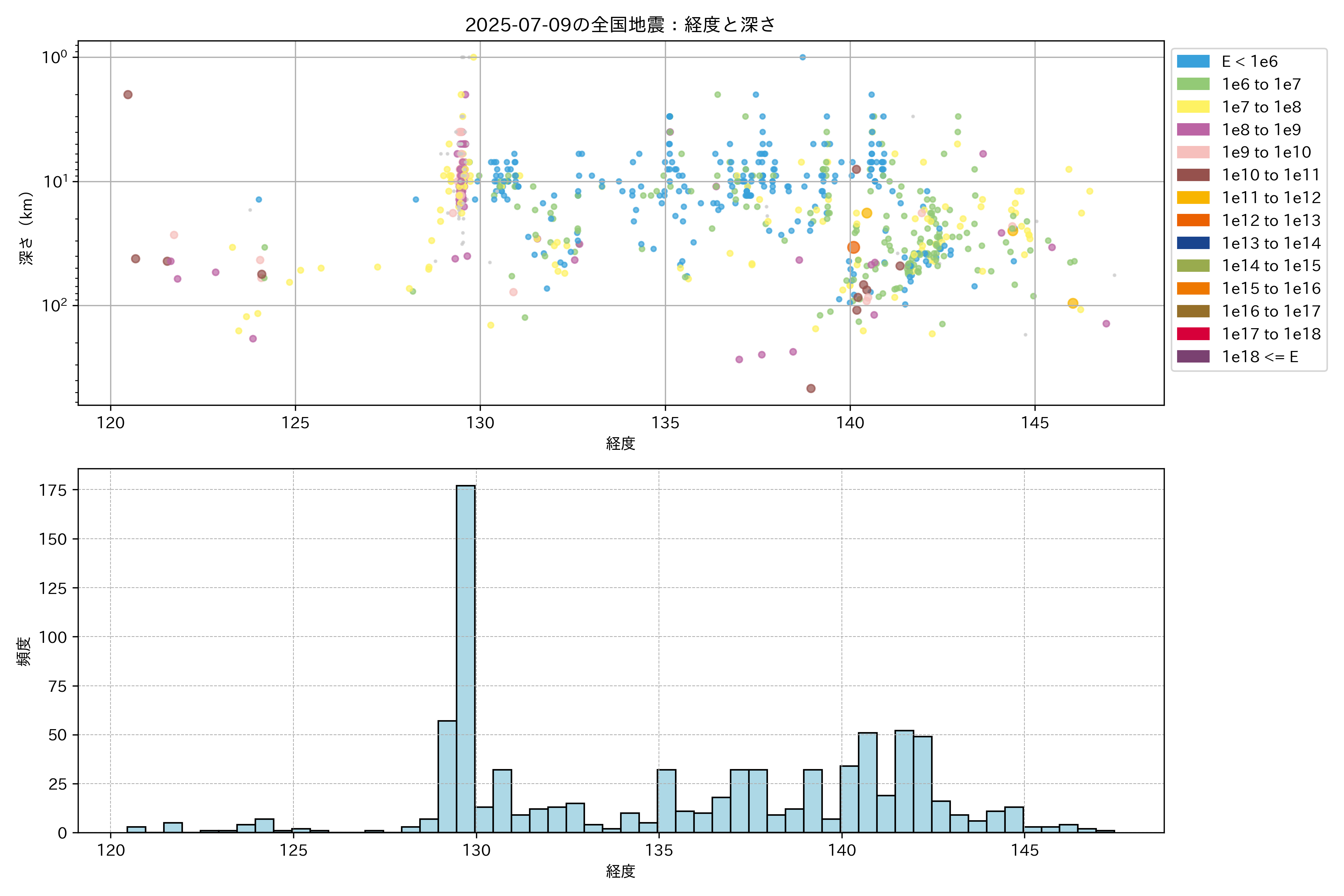Click the '1e18 <= E' legend label
The height and width of the screenshot is (896, 1344).
tap(1260, 357)
